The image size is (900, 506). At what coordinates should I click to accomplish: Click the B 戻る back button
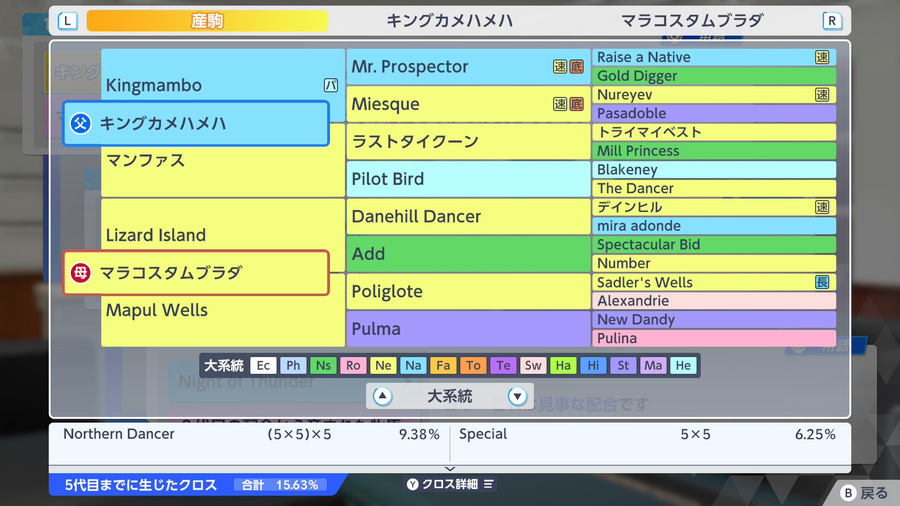(x=863, y=493)
